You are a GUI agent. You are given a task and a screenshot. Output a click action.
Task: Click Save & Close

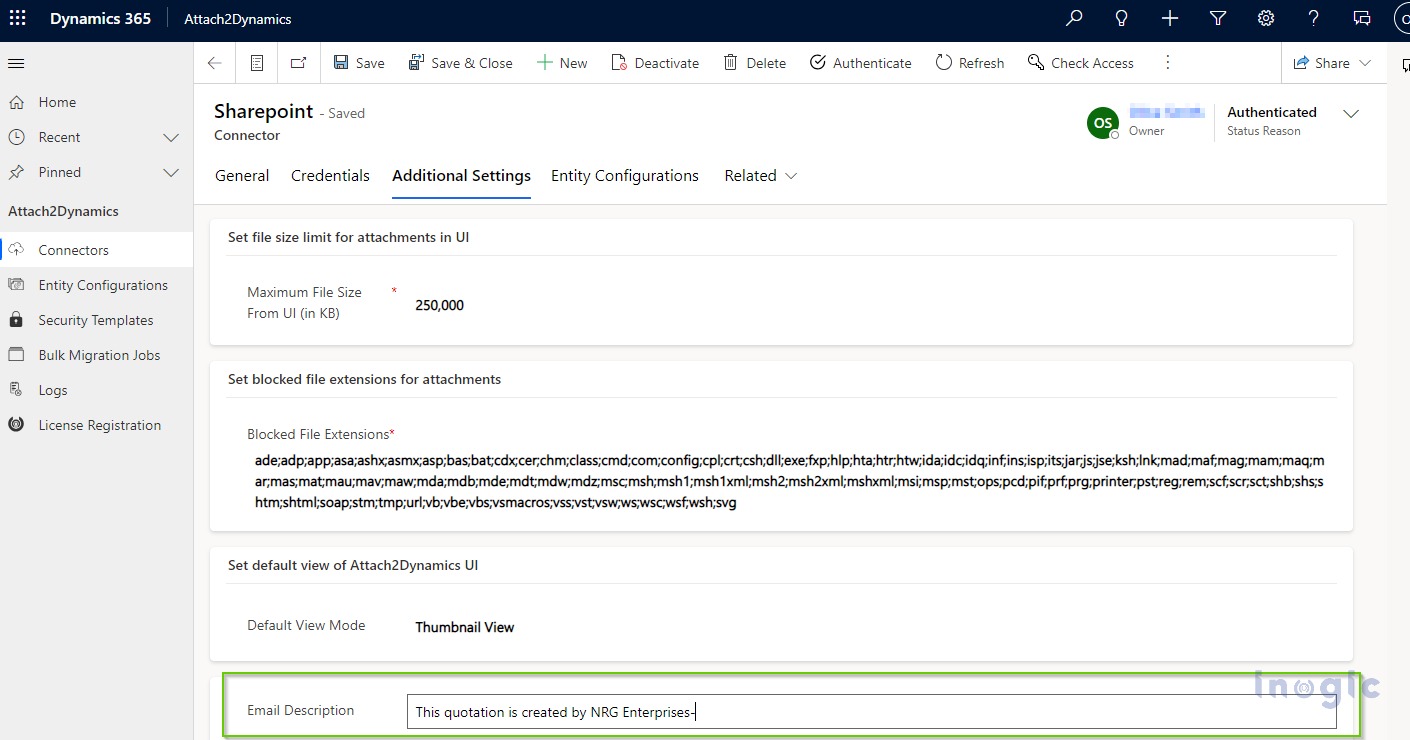tap(460, 63)
